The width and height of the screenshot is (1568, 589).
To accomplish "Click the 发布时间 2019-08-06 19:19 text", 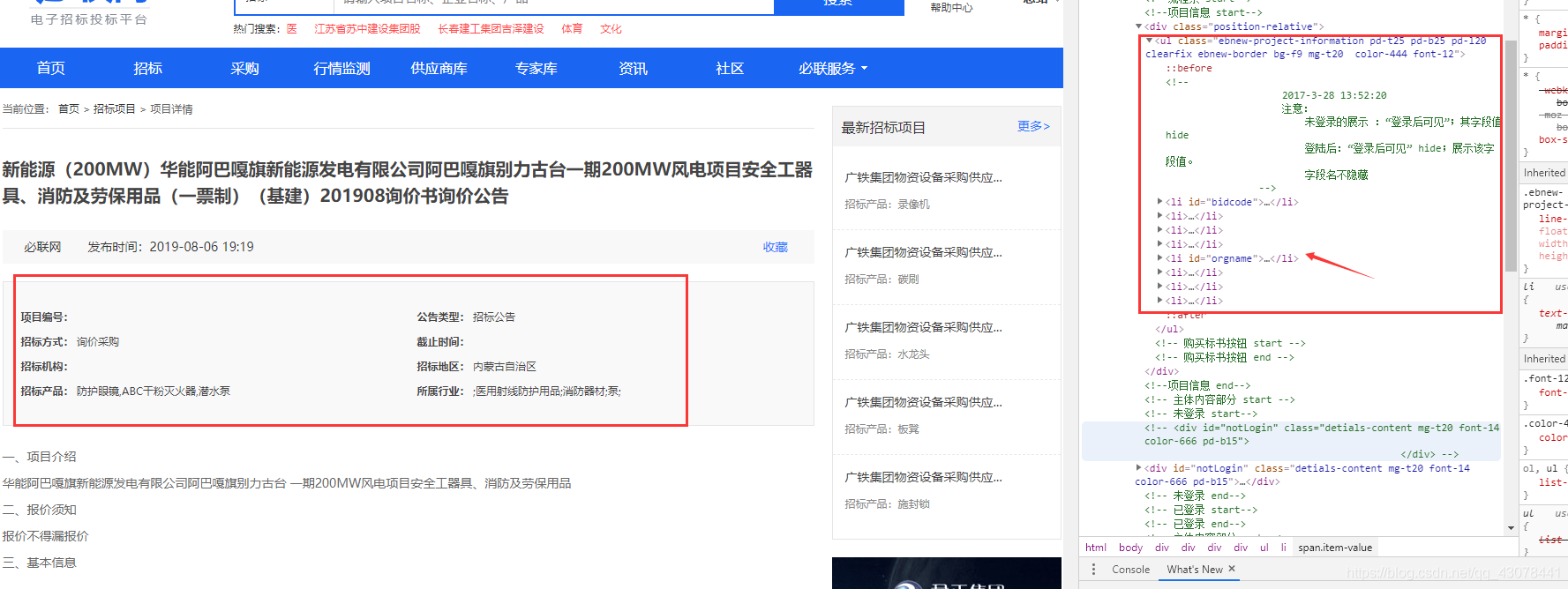I will pyautogui.click(x=170, y=247).
